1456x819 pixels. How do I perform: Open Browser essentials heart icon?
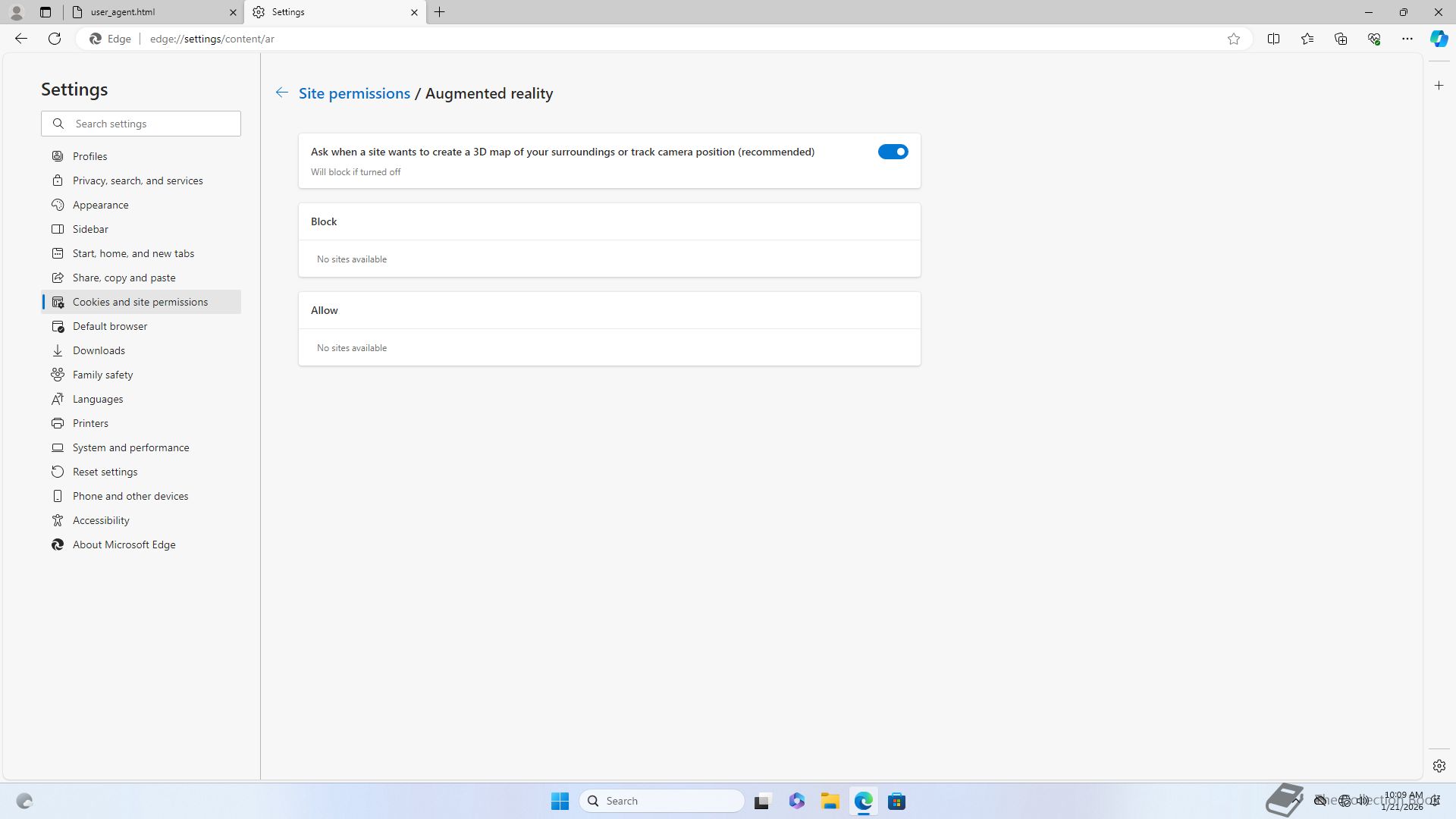[1374, 39]
